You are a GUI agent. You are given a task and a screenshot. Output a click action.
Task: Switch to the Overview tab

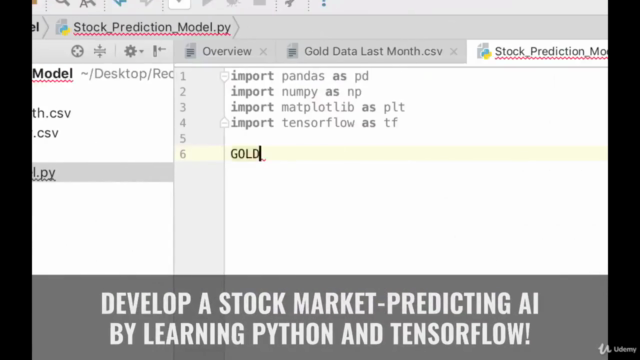(x=227, y=52)
